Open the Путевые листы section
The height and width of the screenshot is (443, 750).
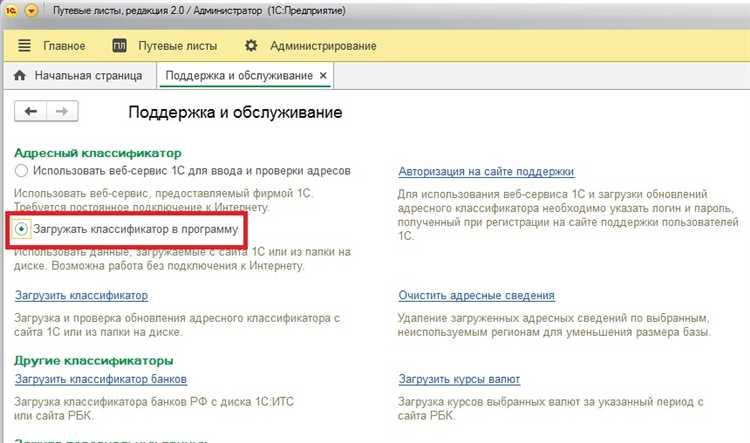177,46
